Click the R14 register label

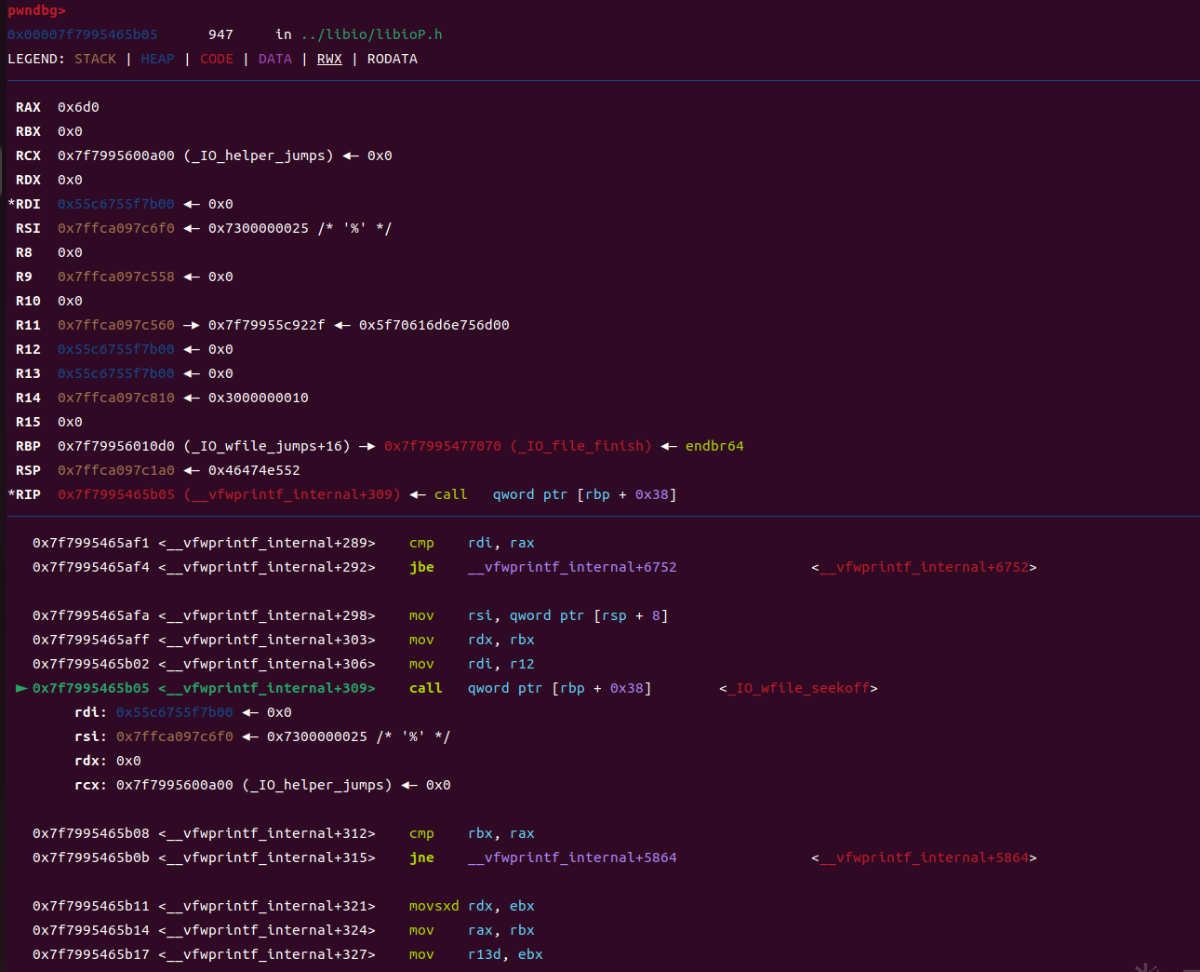(28, 398)
